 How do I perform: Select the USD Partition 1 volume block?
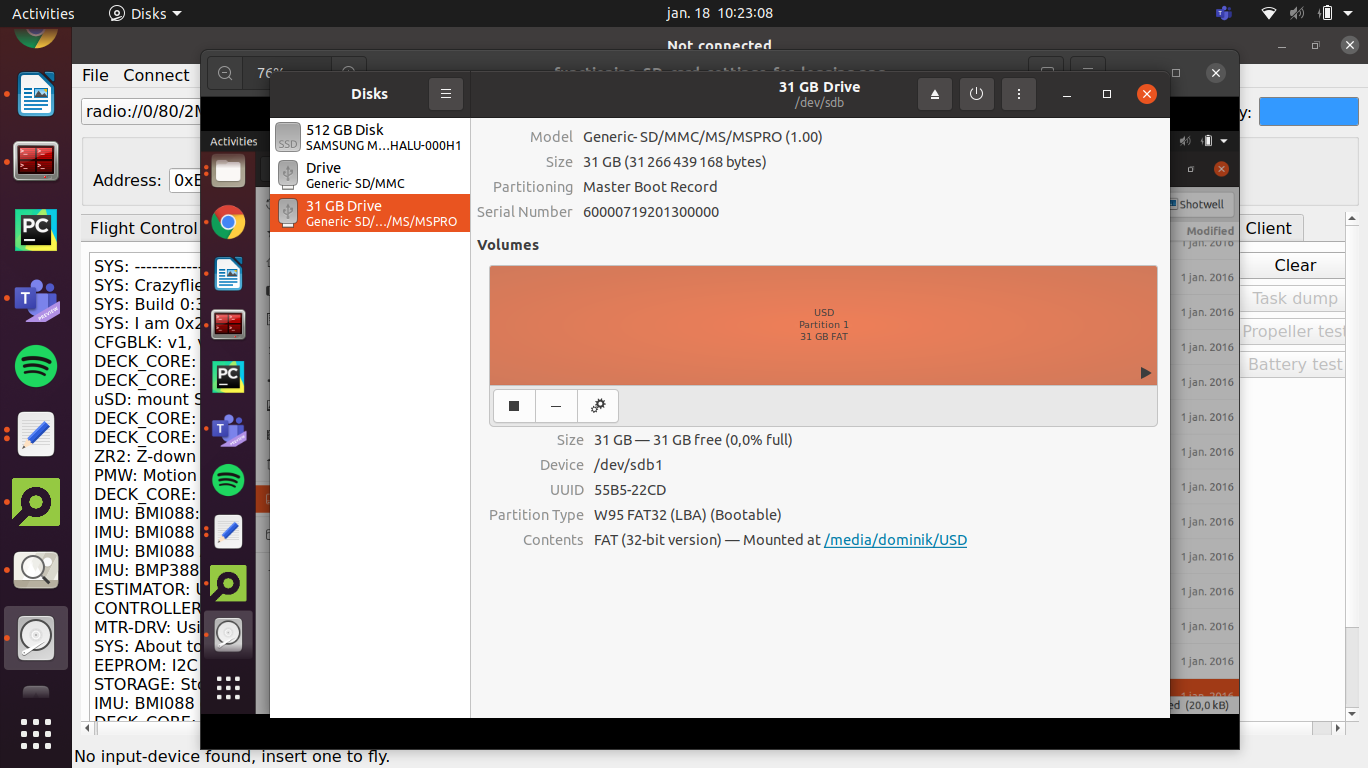823,325
